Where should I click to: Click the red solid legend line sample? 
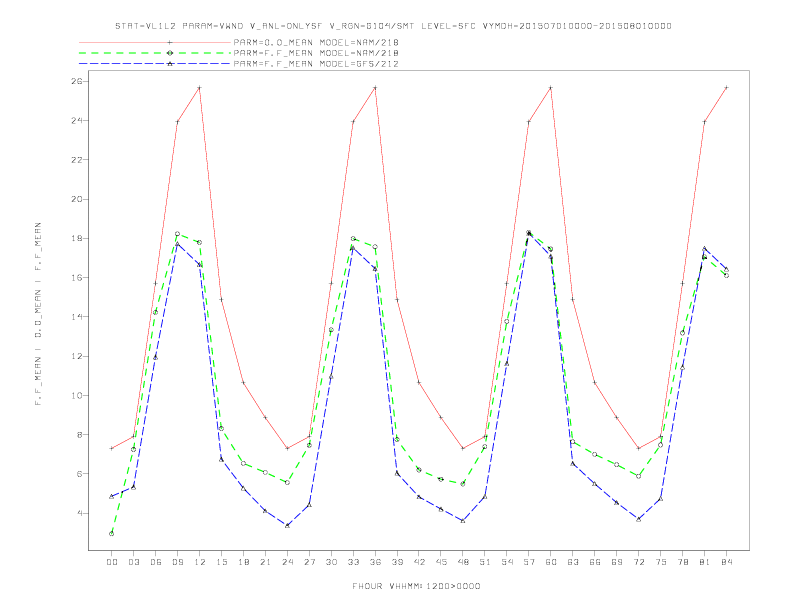[155, 42]
